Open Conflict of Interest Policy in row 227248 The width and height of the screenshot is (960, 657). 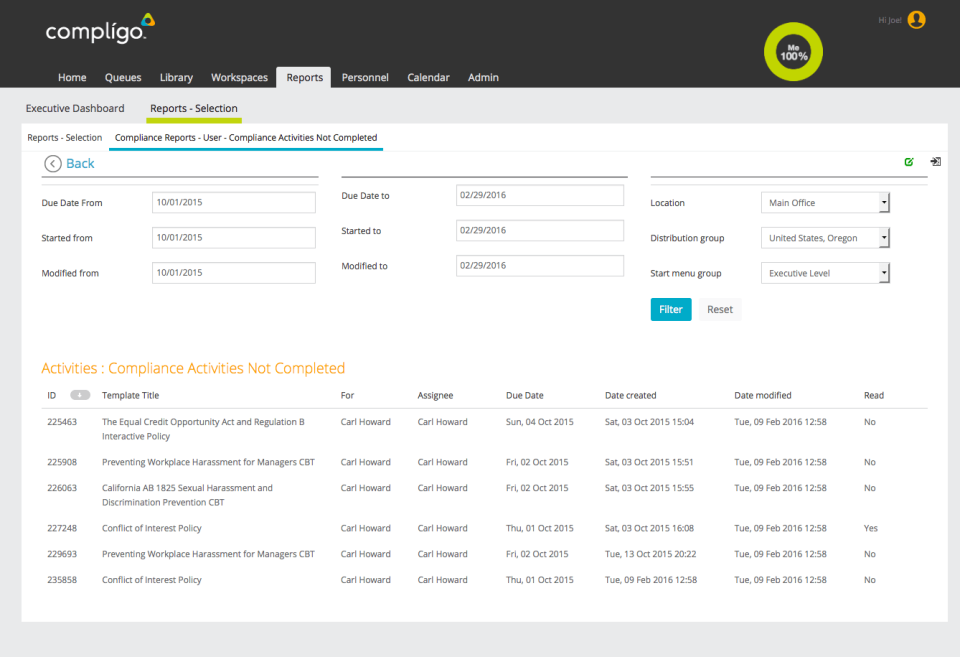pyautogui.click(x=152, y=528)
